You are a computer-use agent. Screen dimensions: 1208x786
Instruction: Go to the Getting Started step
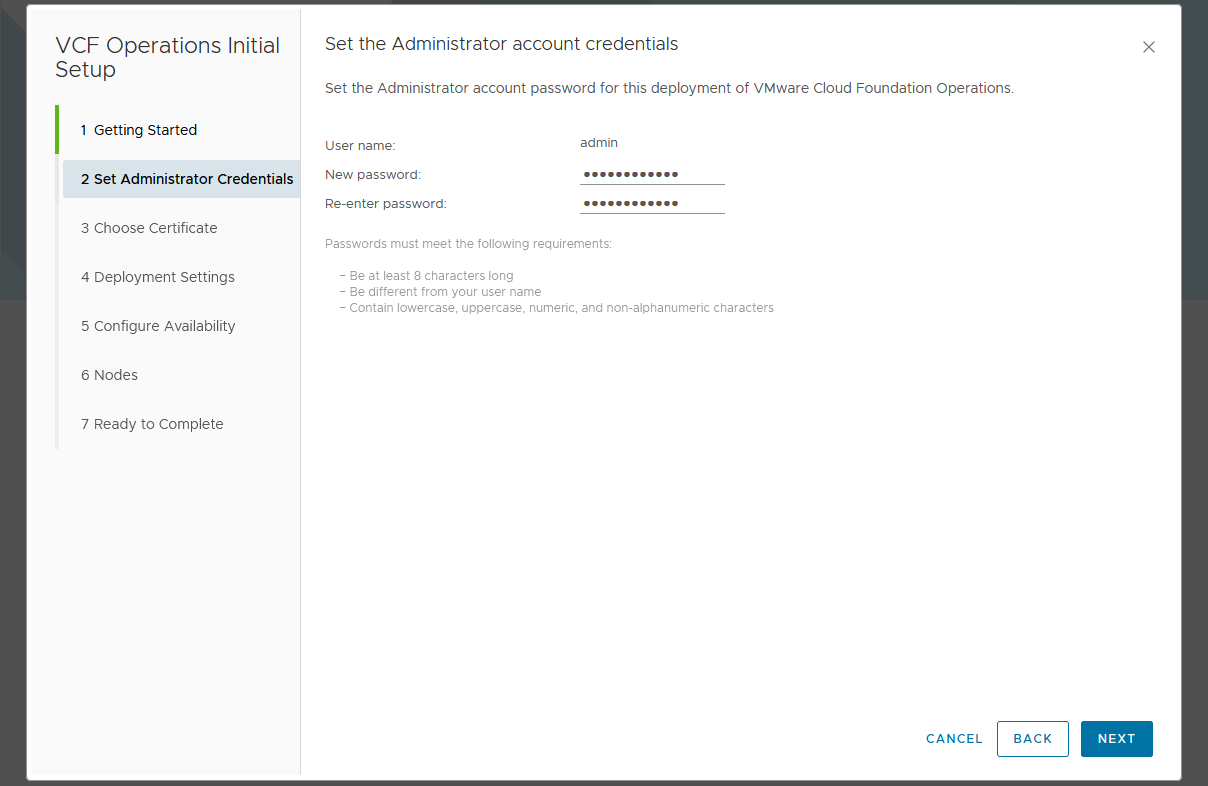(139, 130)
